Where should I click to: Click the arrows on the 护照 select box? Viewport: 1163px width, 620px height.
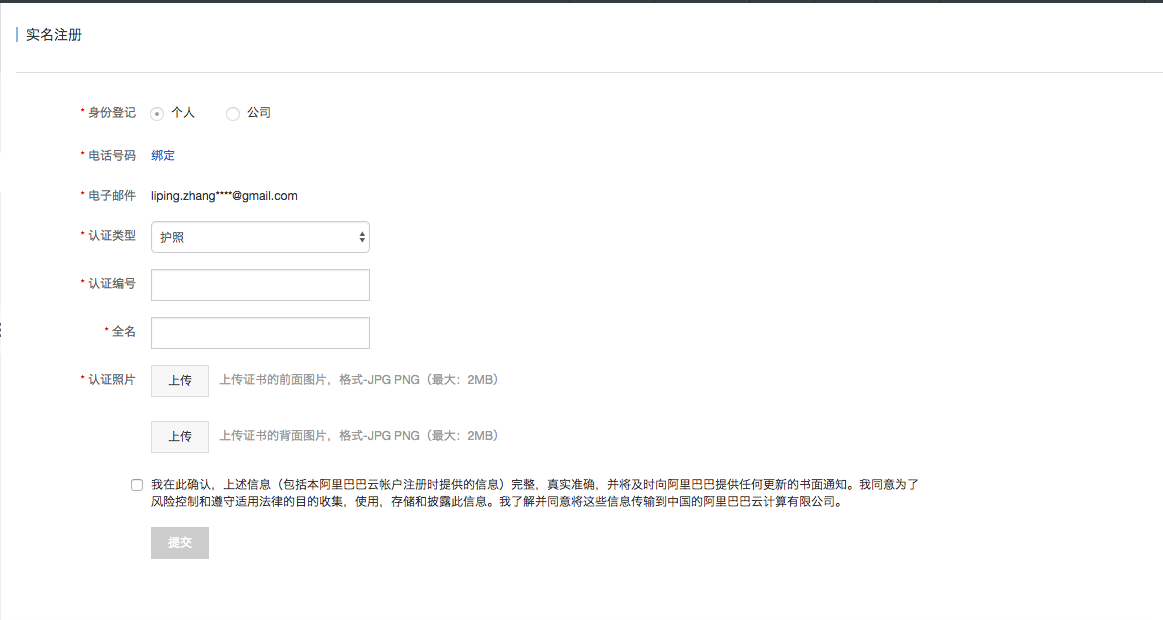361,237
